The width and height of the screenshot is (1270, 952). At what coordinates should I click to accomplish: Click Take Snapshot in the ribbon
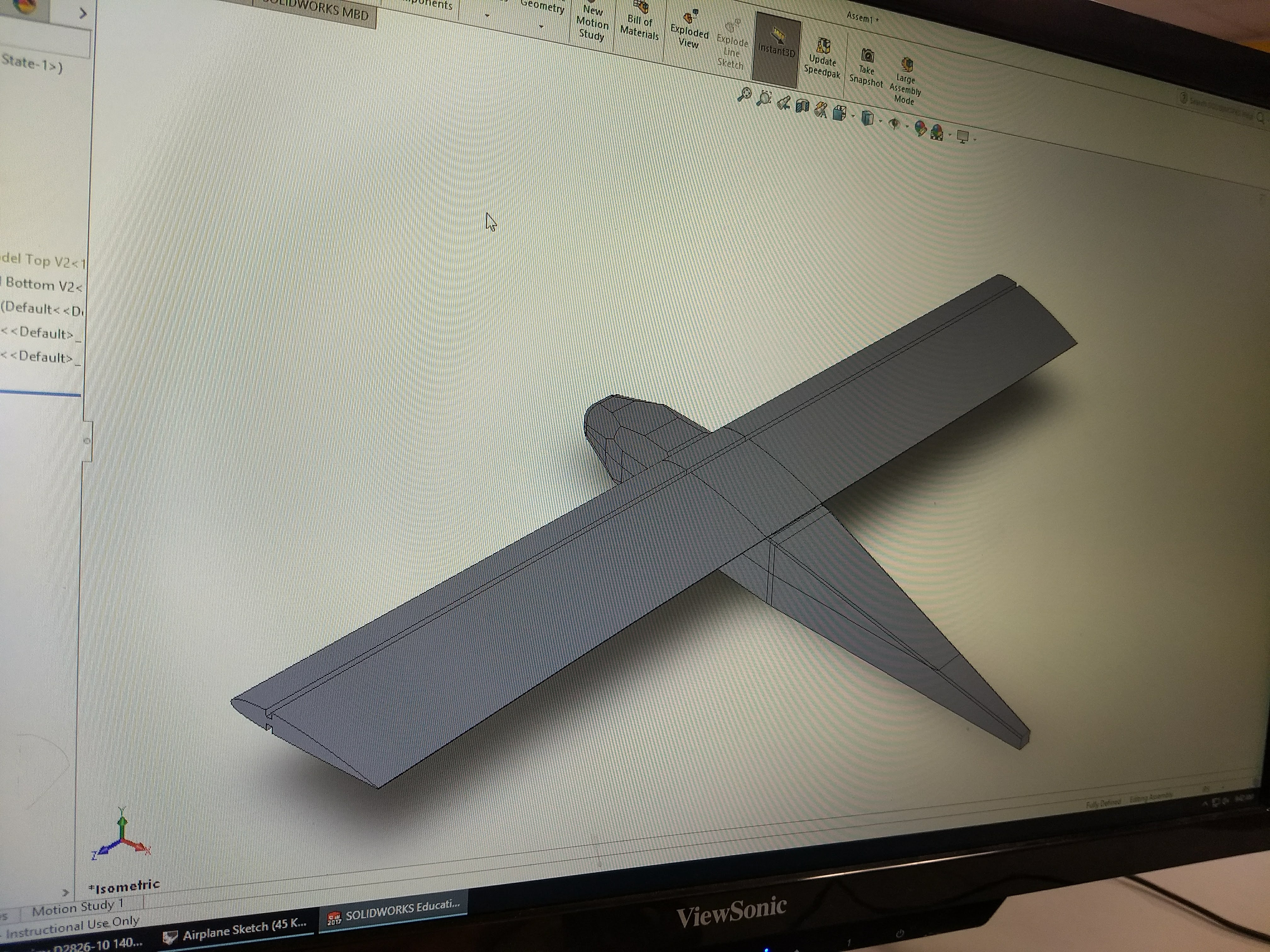point(867,68)
